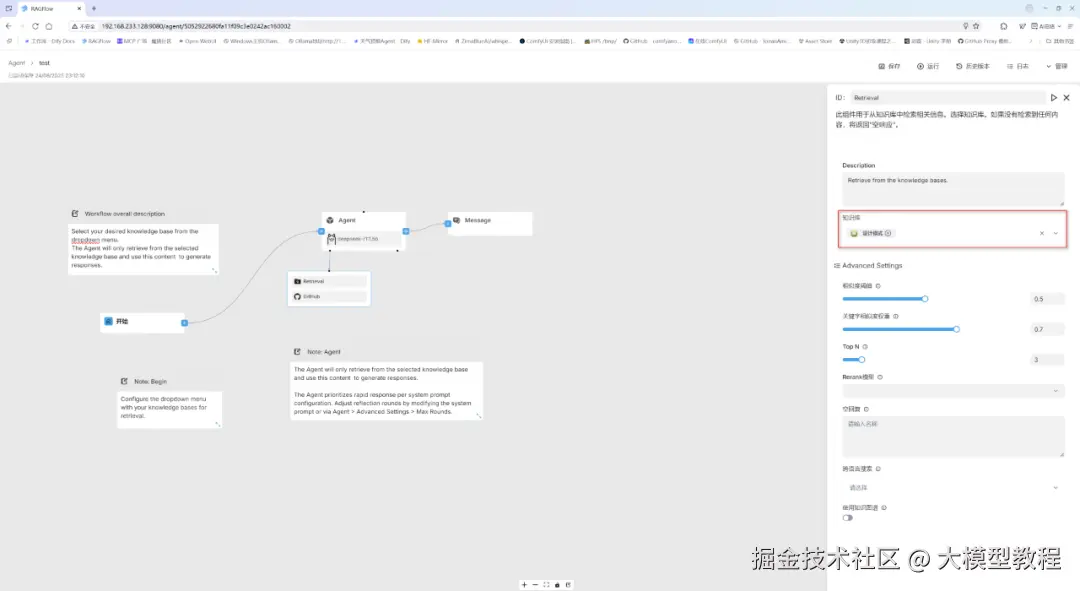Show the empty response help icon
The width and height of the screenshot is (1080, 591).
point(866,409)
